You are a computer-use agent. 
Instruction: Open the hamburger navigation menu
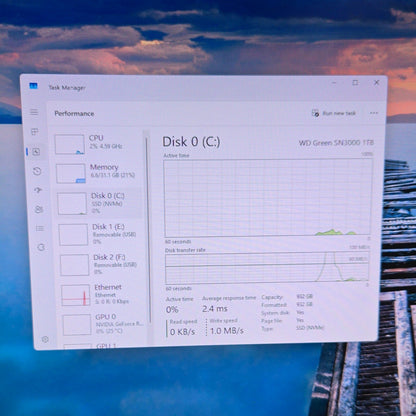point(34,112)
